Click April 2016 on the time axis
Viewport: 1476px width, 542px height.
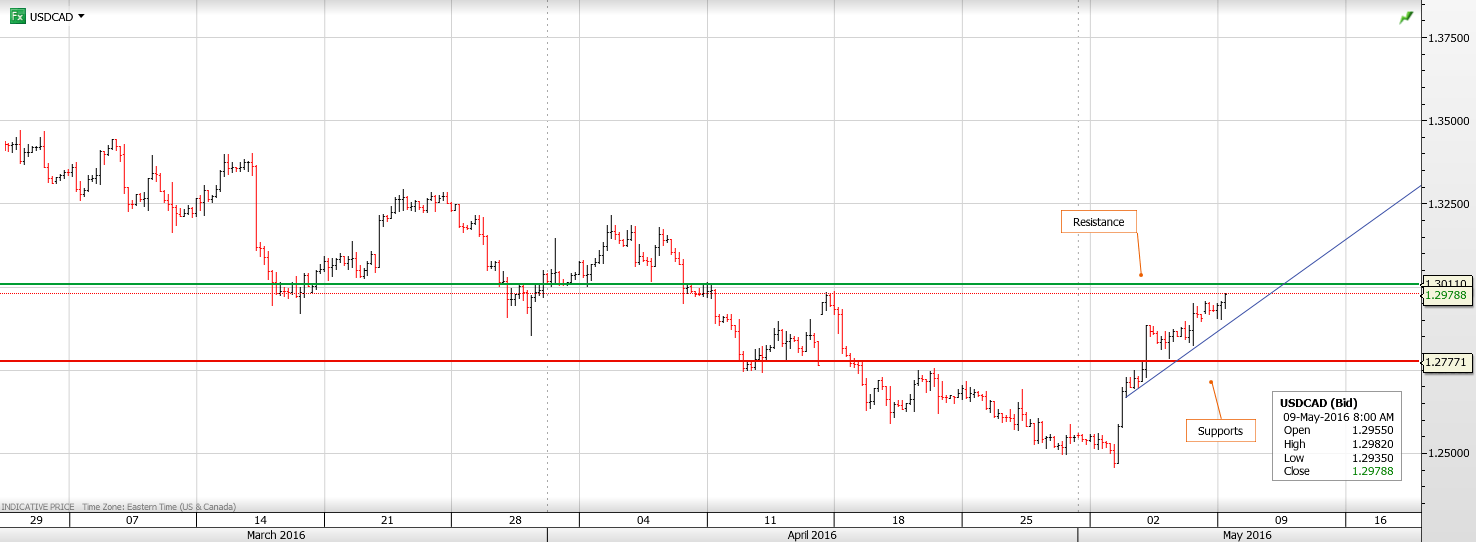tap(811, 535)
